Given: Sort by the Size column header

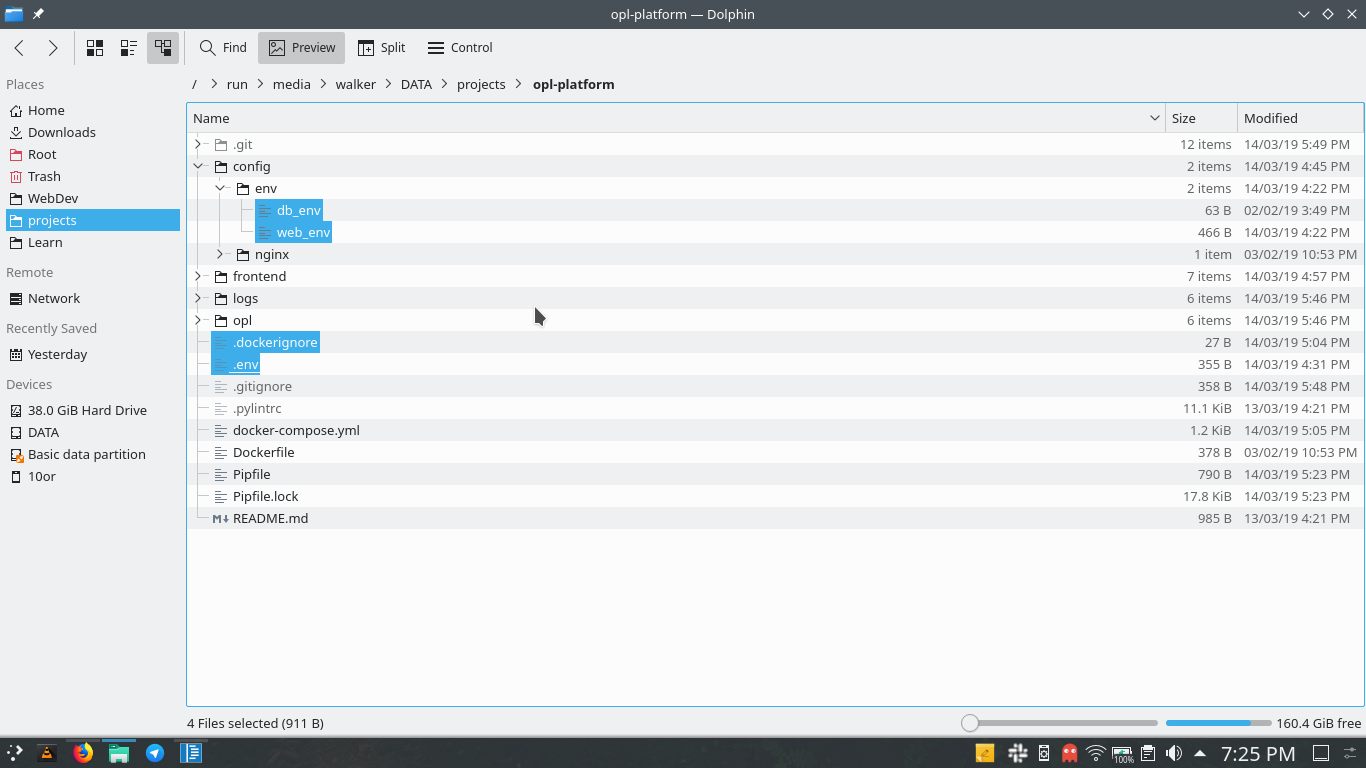Looking at the screenshot, I should (1201, 118).
